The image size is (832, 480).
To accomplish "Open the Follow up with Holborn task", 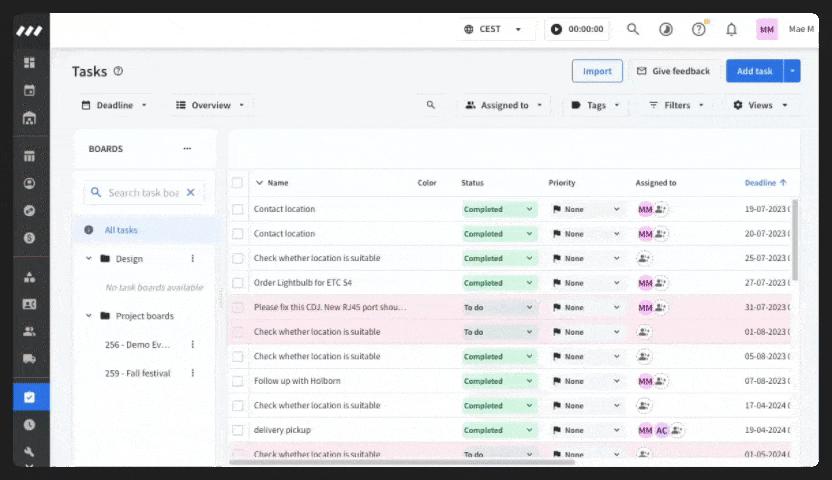I will tap(297, 381).
